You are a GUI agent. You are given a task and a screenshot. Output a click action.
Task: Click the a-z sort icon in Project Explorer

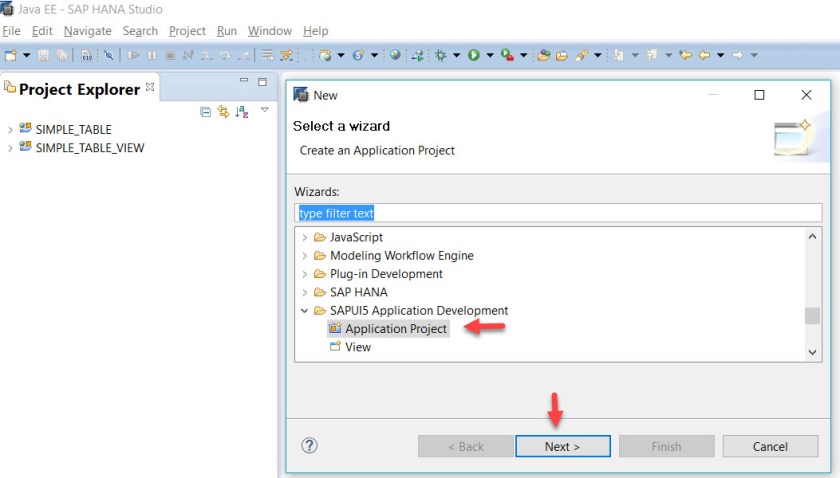click(242, 111)
